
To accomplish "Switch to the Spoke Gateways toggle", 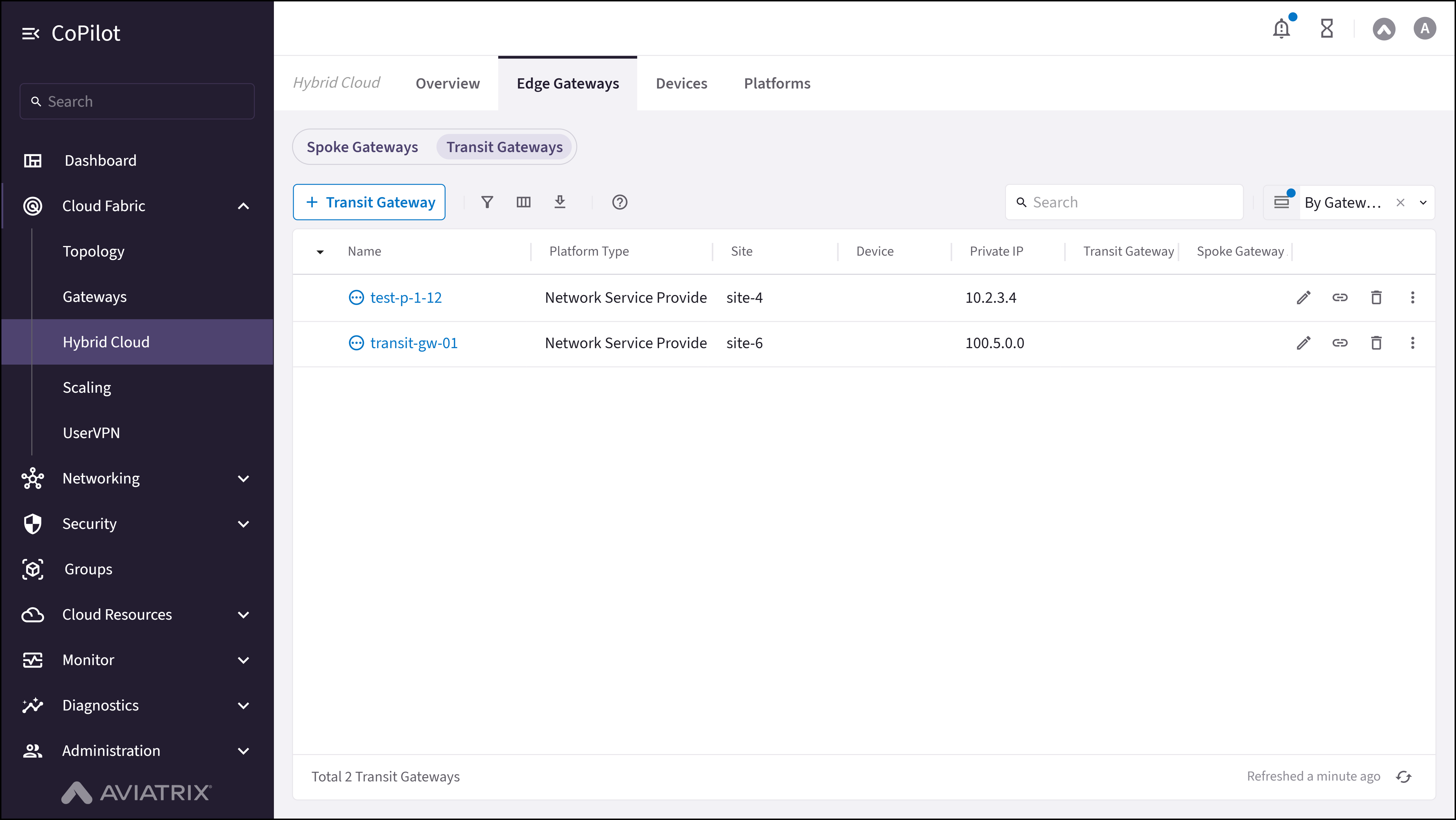I will tap(362, 146).
